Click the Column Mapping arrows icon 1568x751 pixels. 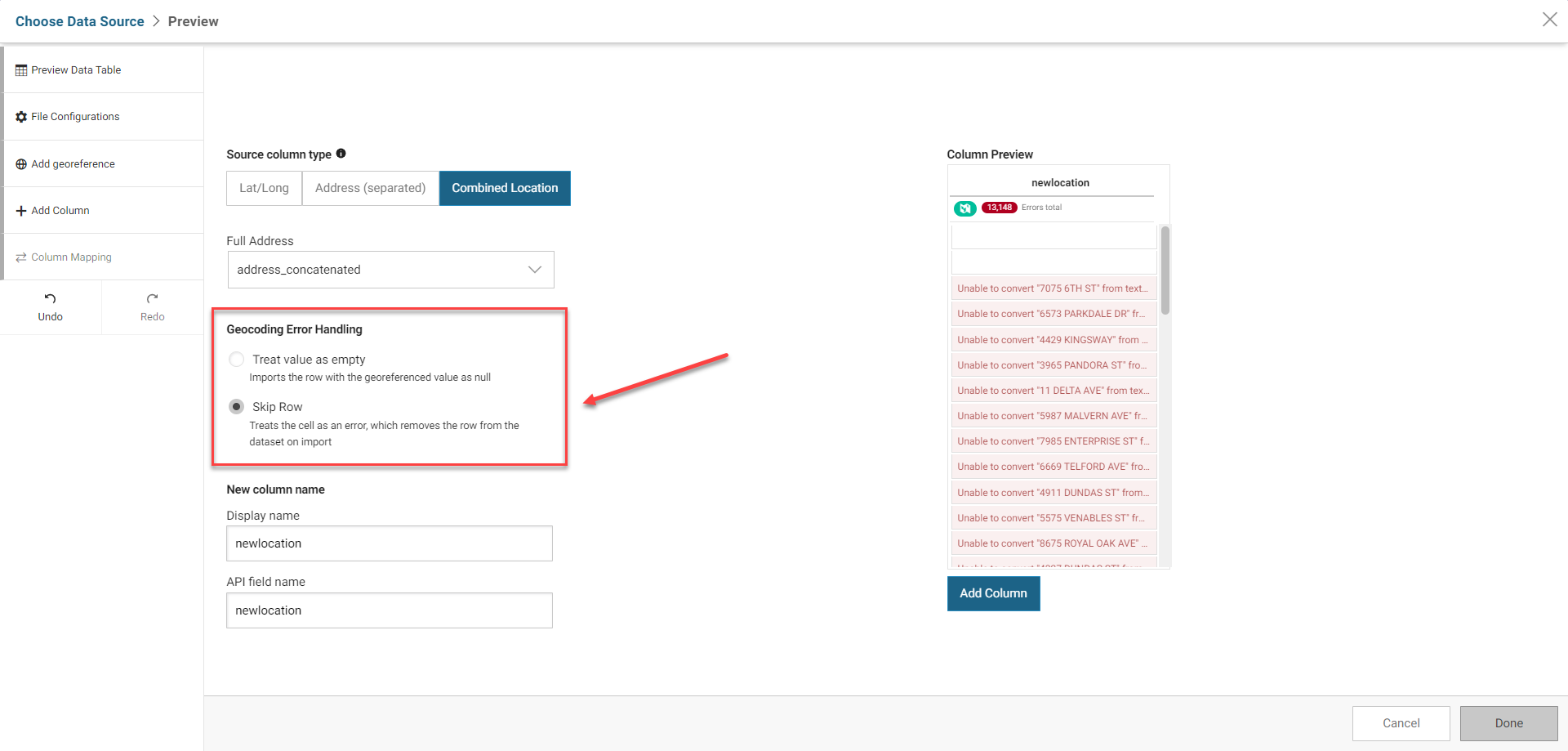21,257
